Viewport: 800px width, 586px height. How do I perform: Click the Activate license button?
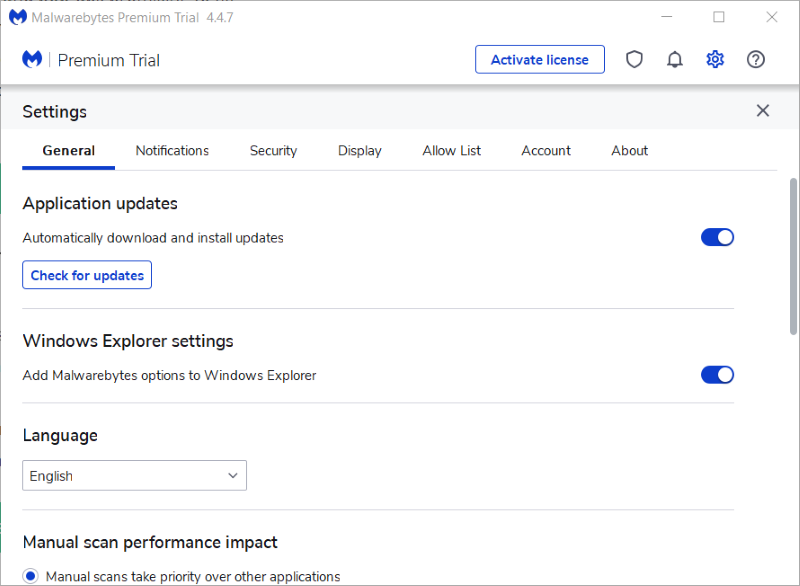[539, 60]
